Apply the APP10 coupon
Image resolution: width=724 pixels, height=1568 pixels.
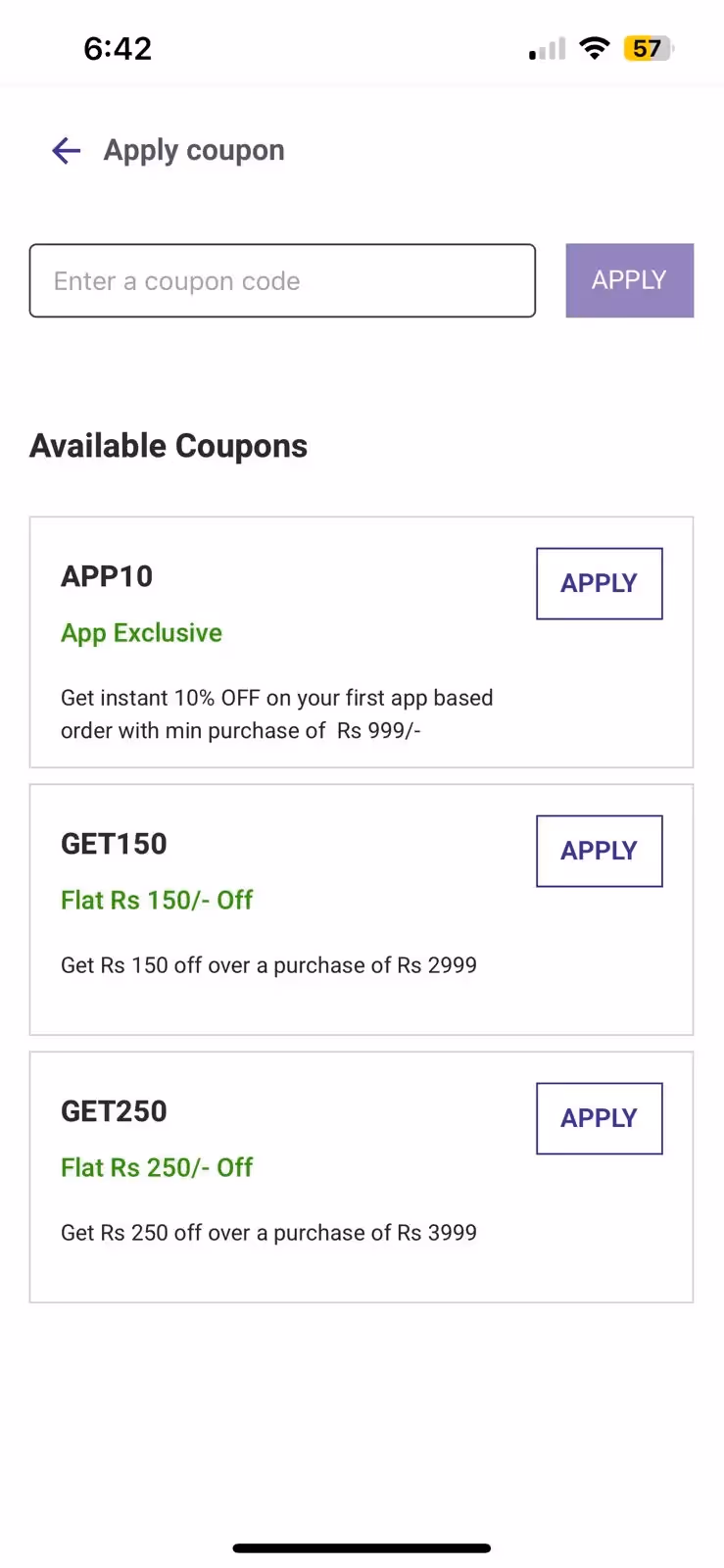[599, 583]
